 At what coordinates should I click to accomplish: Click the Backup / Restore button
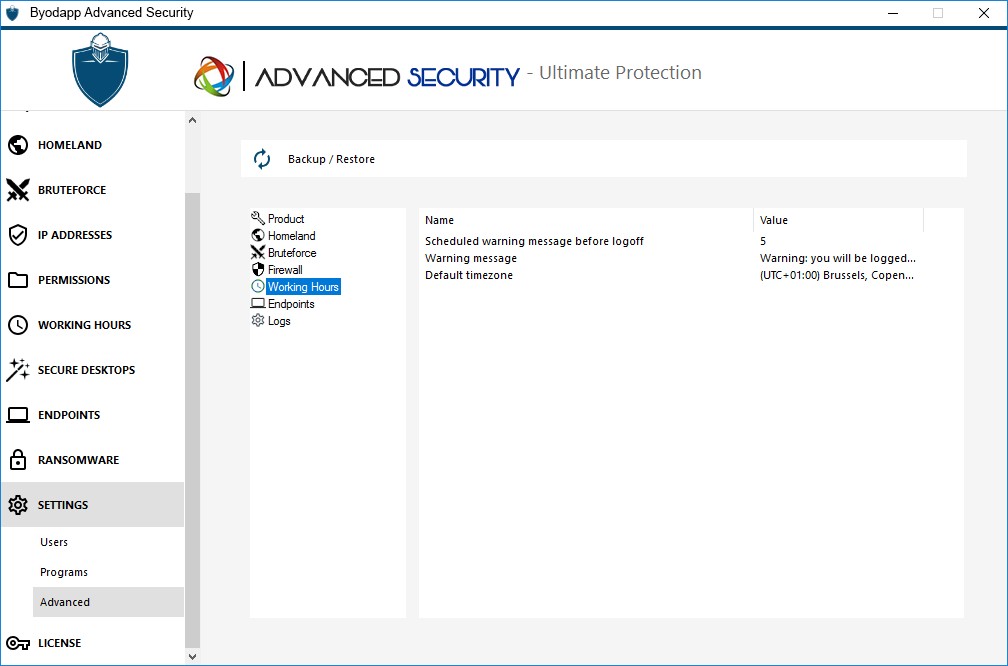point(331,159)
